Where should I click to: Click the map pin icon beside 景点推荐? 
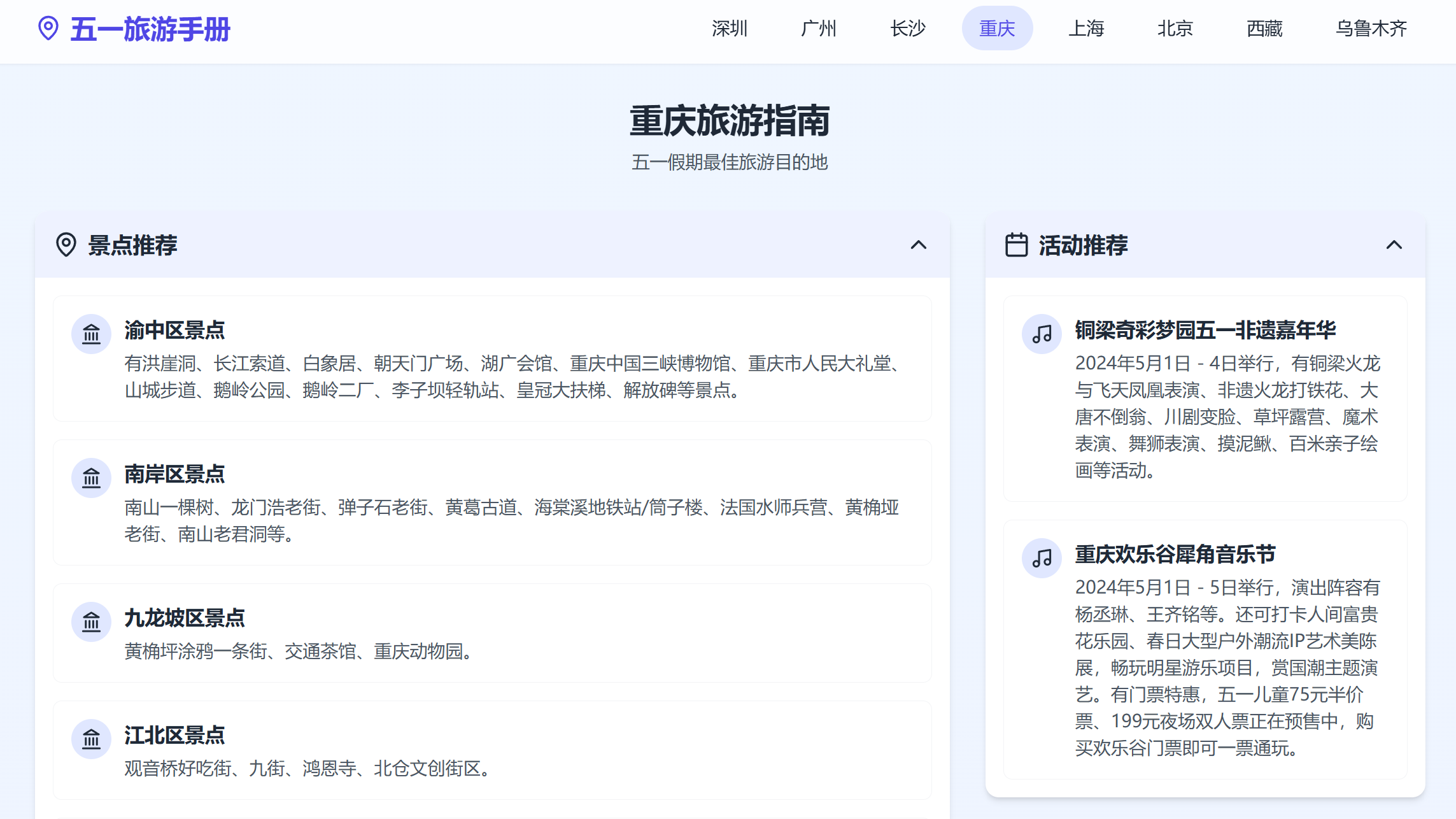66,245
